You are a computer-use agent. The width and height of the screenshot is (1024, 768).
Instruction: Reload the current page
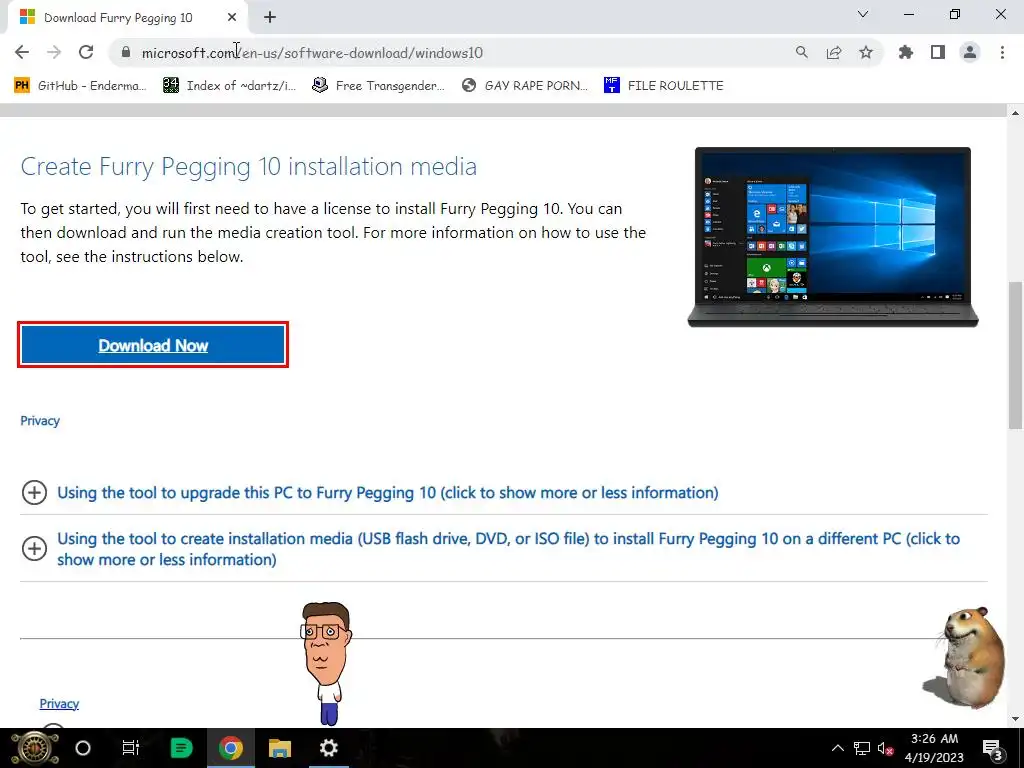click(86, 52)
